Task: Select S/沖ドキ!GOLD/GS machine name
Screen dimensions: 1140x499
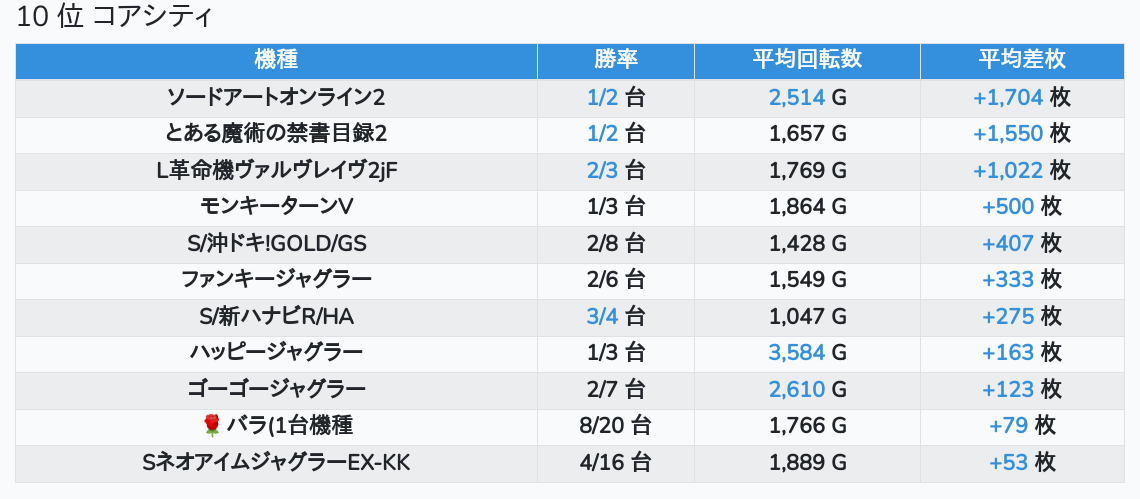Action: [276, 243]
